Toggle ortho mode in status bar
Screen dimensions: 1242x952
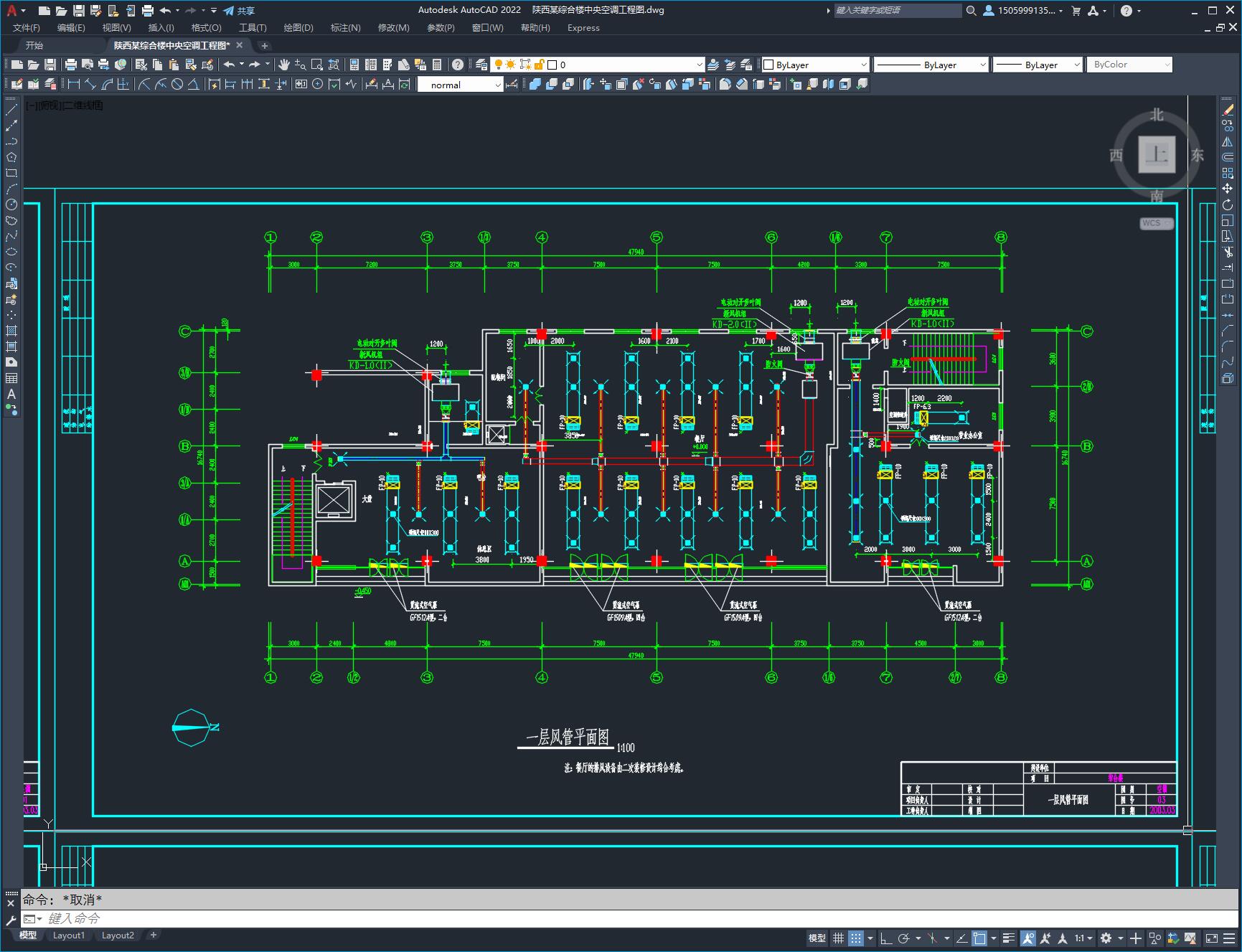tap(886, 938)
